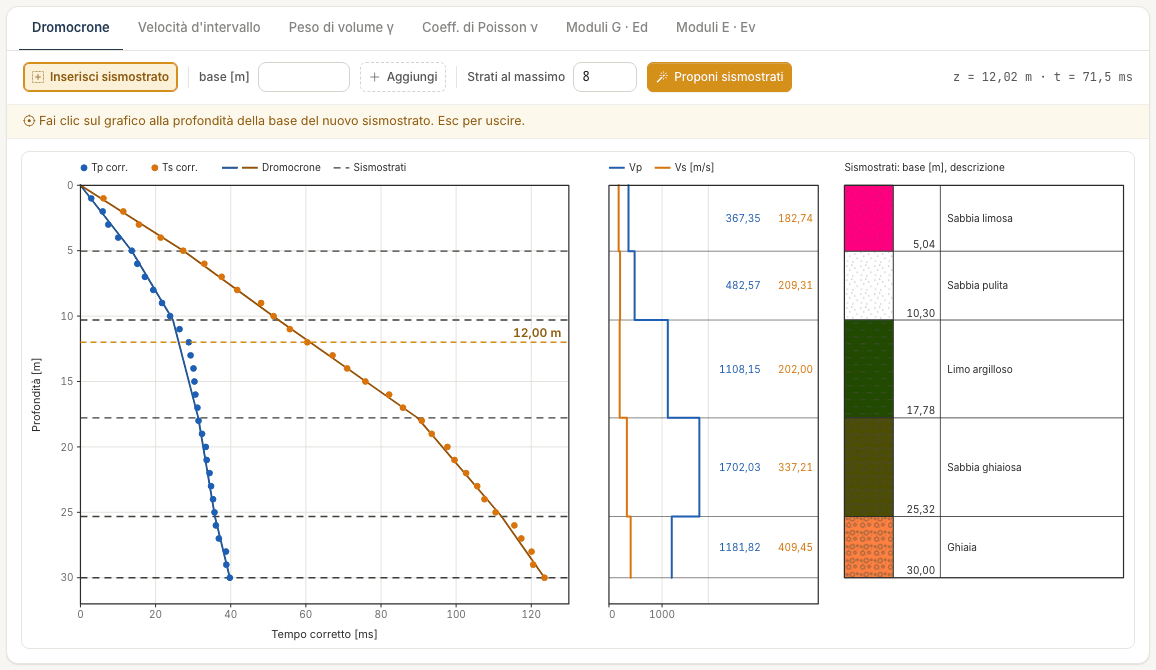The width and height of the screenshot is (1156, 670).
Task: Click the insert icon in Inserisci sismostrato
Action: pos(38,77)
